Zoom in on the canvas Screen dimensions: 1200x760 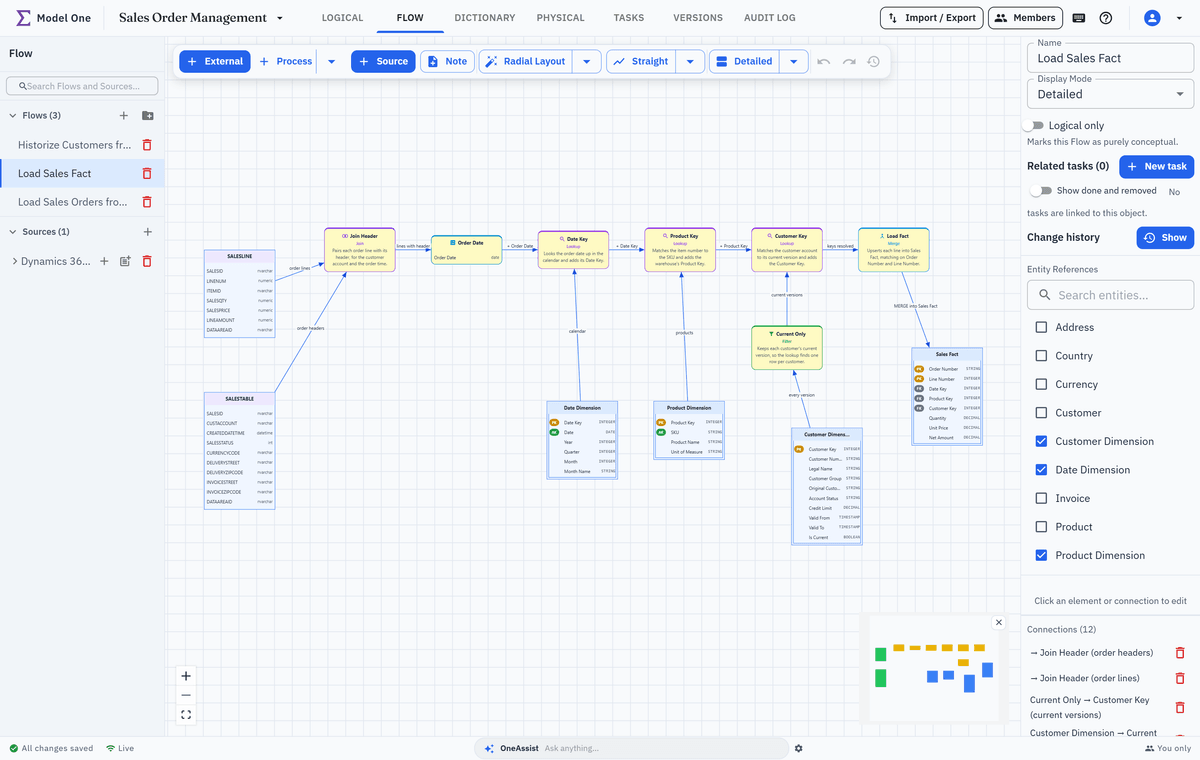[186, 676]
